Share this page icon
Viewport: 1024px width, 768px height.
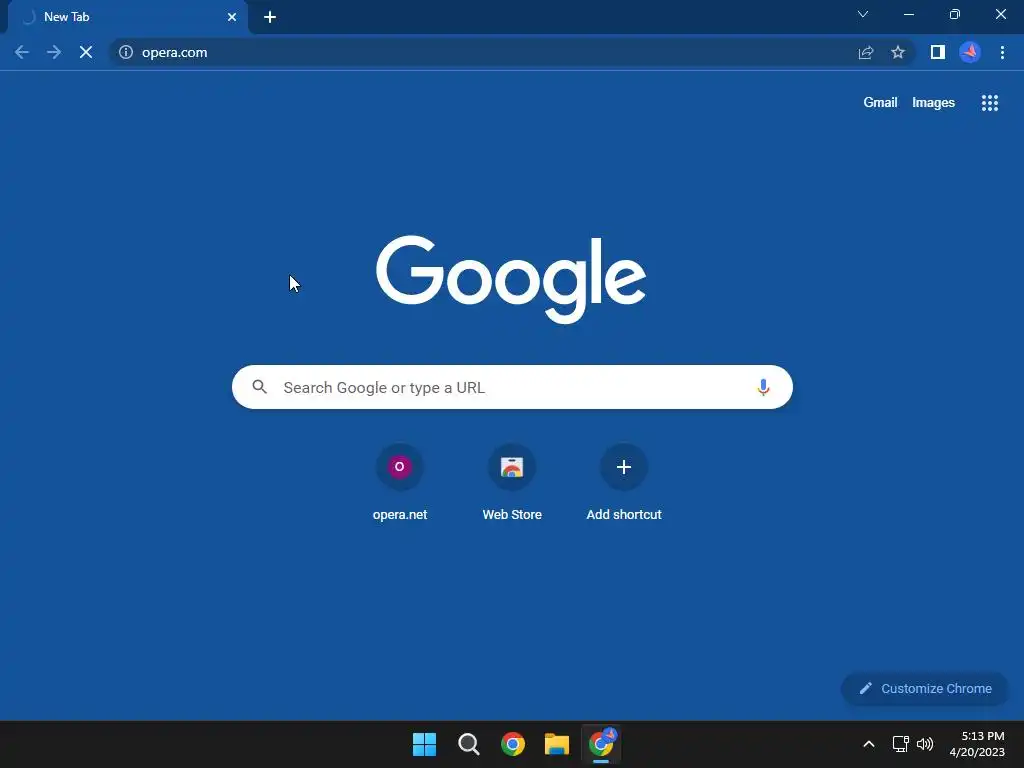[x=866, y=52]
